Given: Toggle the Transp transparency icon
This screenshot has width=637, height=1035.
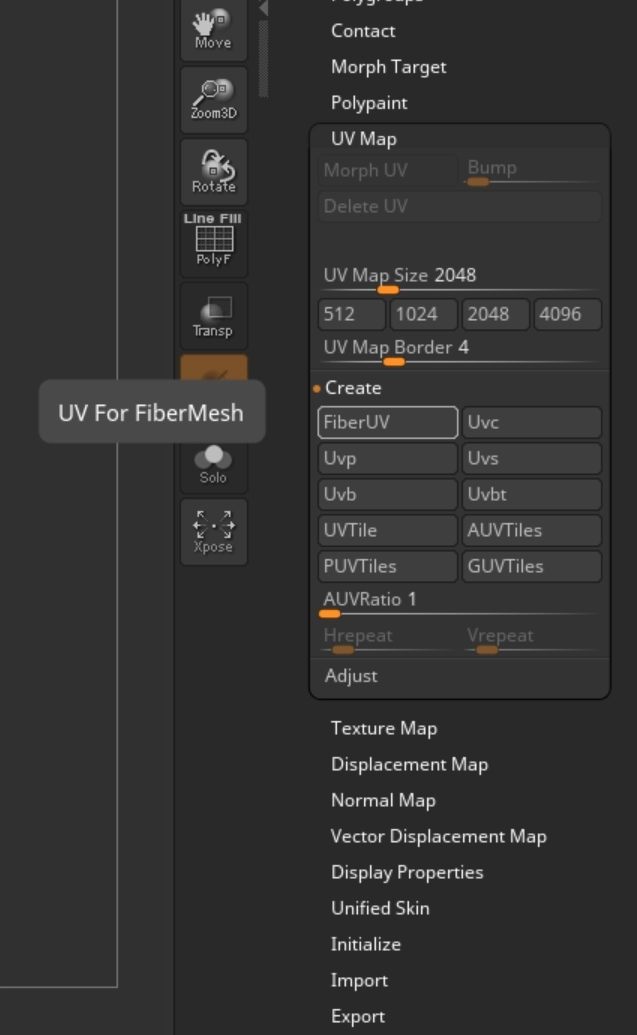Looking at the screenshot, I should point(213,316).
